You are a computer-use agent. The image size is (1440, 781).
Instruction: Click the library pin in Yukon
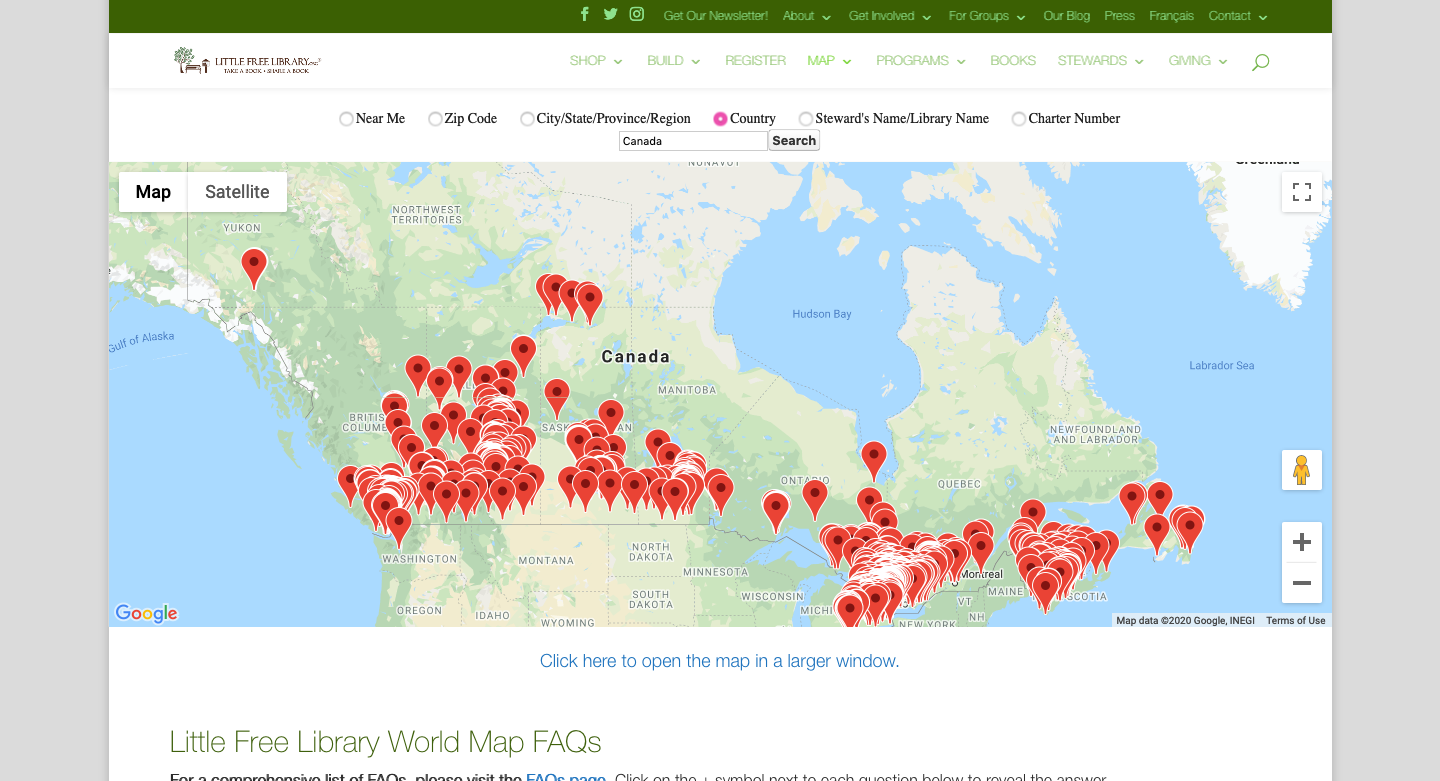[x=254, y=268]
